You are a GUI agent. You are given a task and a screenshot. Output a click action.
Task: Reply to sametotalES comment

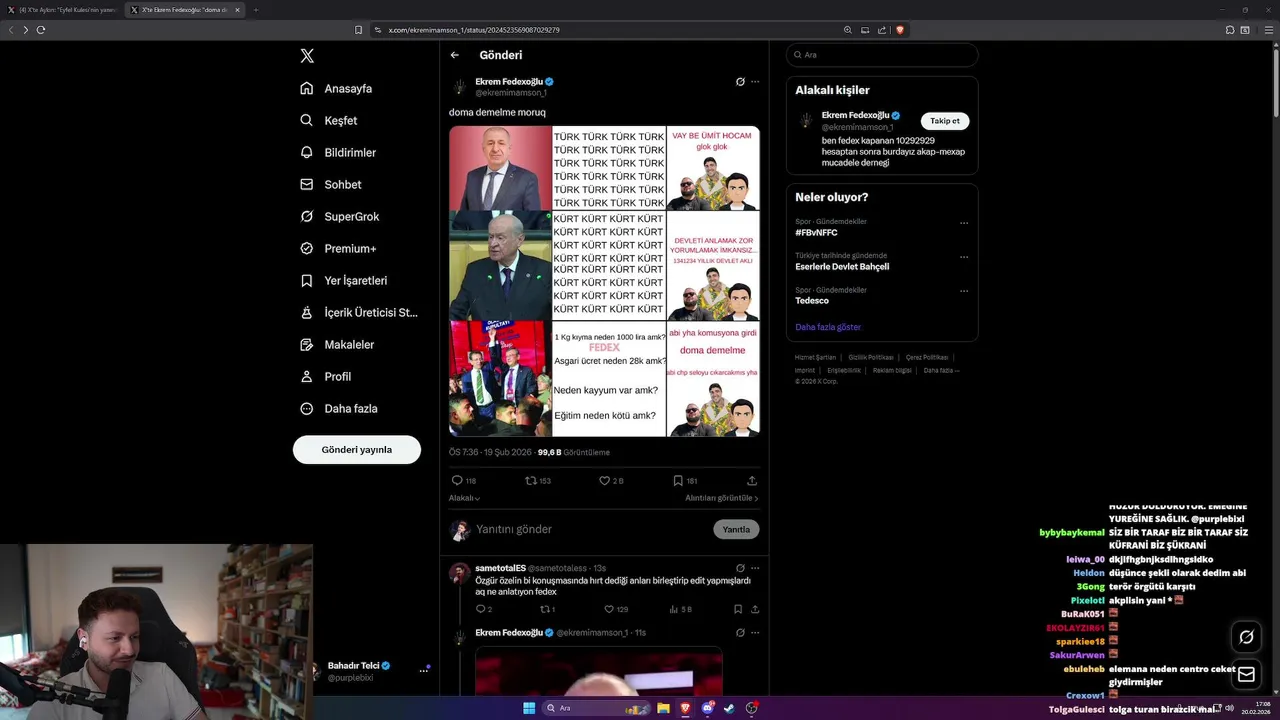tap(484, 609)
